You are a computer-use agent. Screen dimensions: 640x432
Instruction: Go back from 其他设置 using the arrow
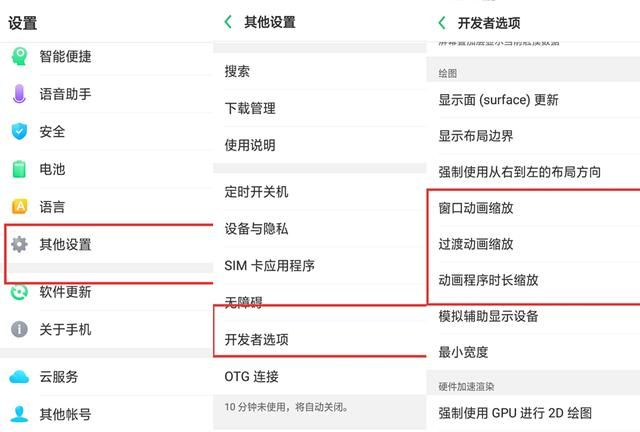[229, 22]
